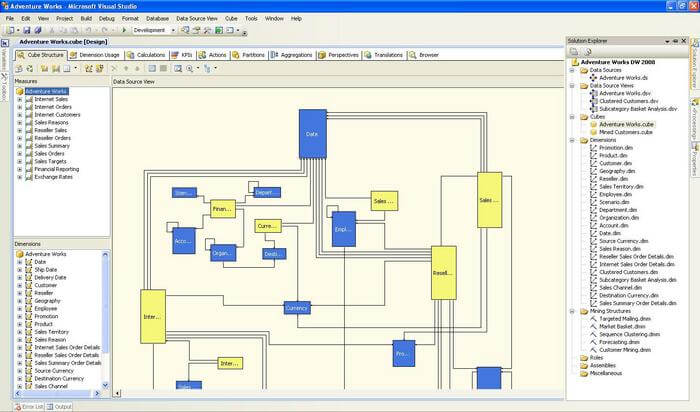This screenshot has width=700, height=412.
Task: Expand the Internet Sales measure group
Action: tap(20, 100)
